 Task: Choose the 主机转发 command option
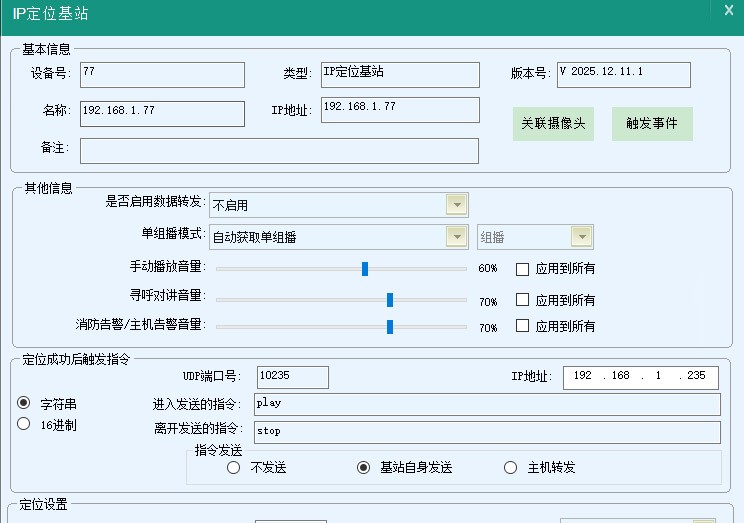(511, 467)
